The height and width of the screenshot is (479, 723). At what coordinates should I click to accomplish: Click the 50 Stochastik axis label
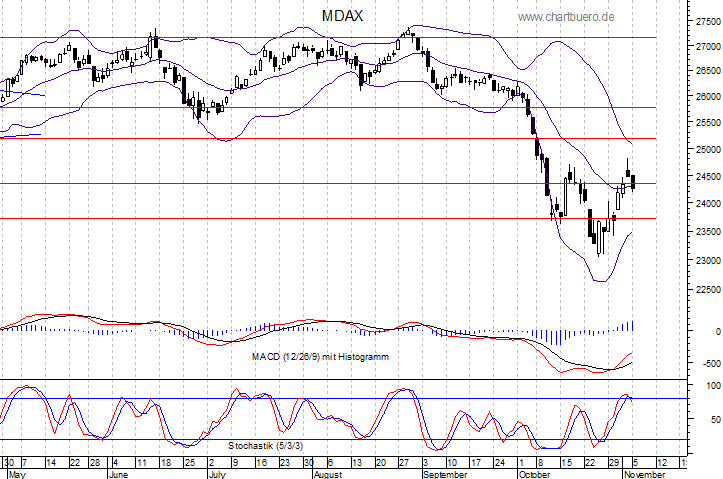pos(712,420)
